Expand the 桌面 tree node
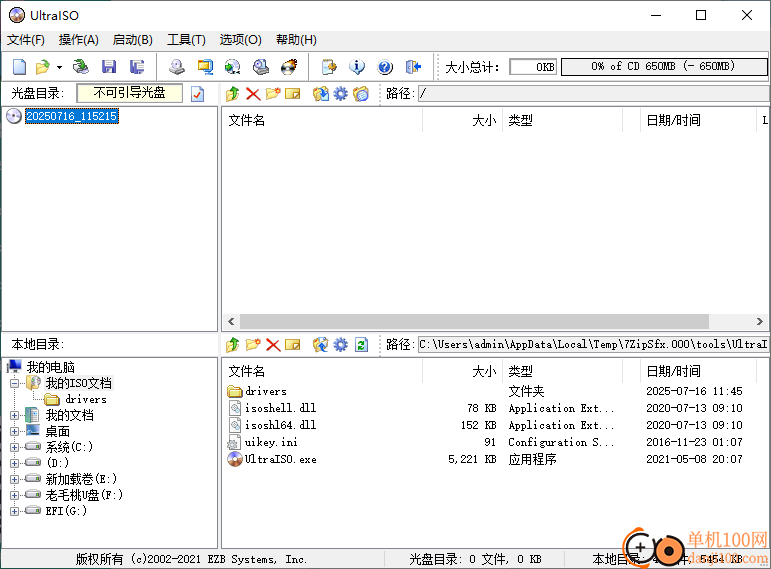The image size is (771, 569). click(15, 431)
